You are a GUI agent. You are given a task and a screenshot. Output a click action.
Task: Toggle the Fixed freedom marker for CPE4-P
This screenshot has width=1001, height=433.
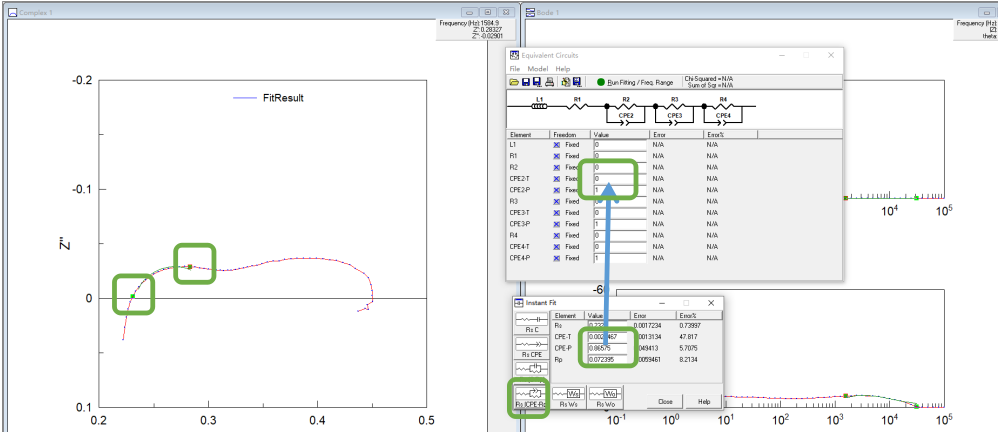557,258
